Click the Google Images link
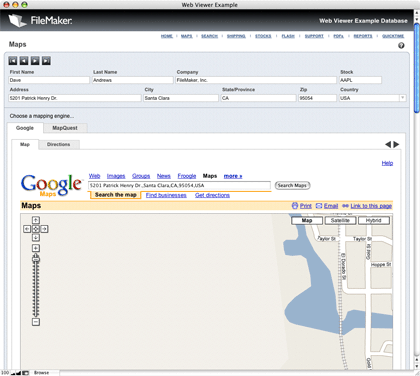Screen dimensions: 420x376 point(116,176)
